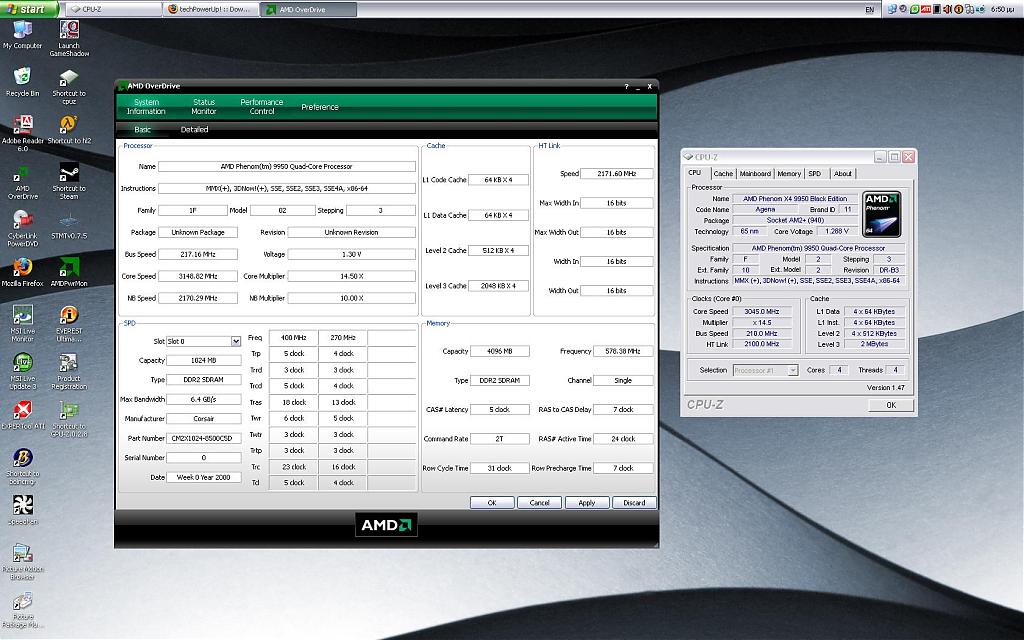Open System Information tab in AMD OverDrive

[x=146, y=106]
